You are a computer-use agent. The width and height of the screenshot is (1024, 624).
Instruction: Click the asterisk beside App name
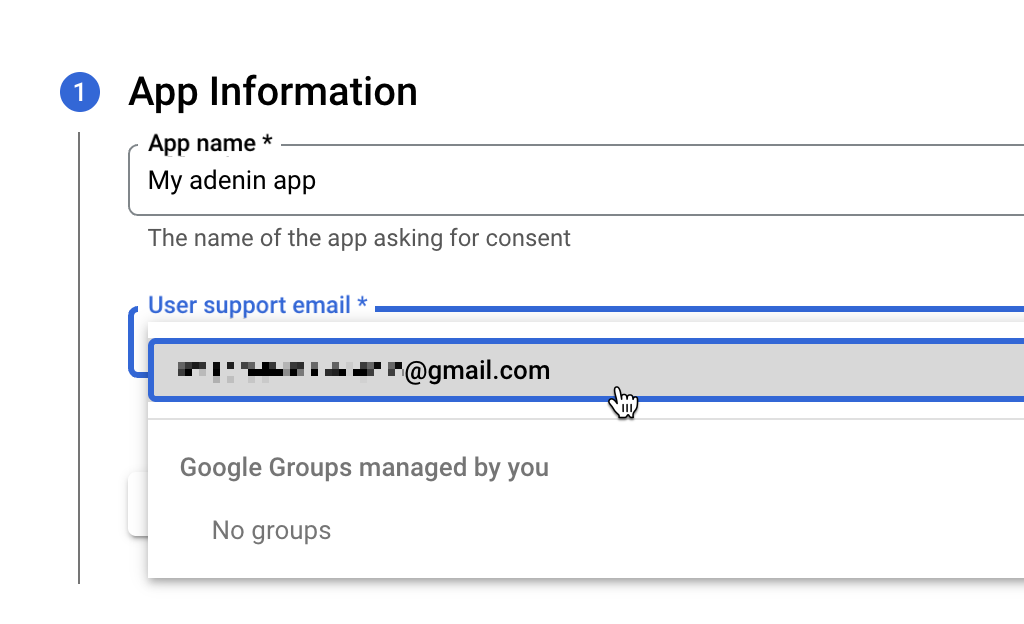coord(267,143)
